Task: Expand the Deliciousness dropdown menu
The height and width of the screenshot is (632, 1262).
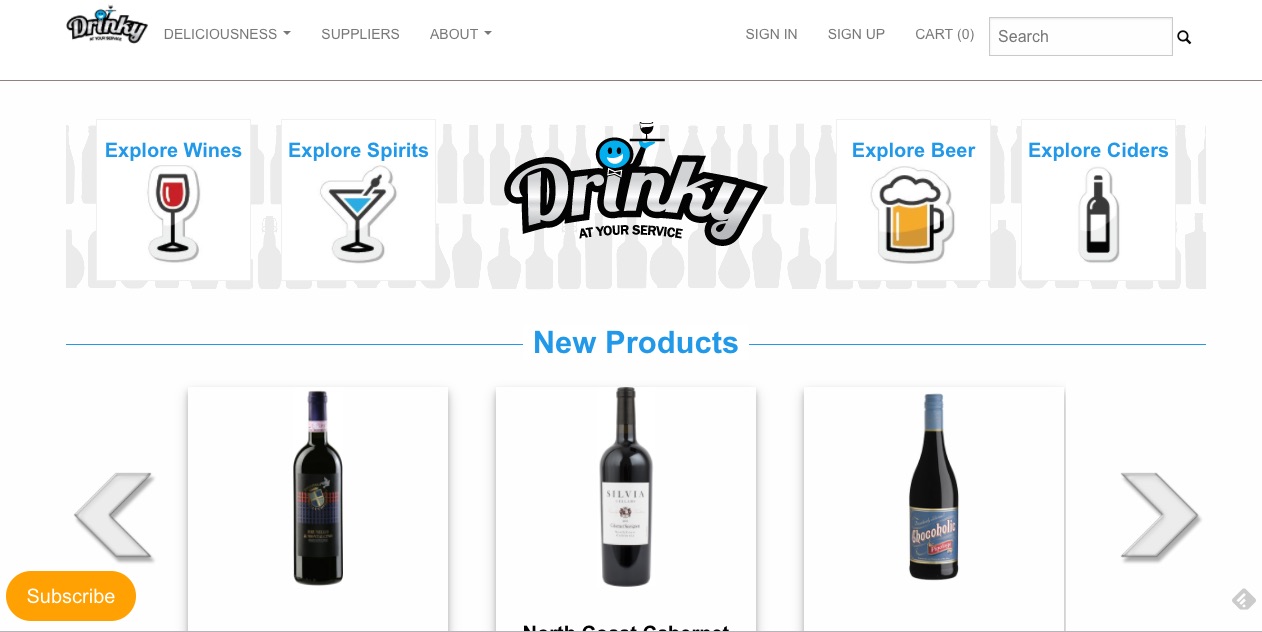Action: (x=227, y=34)
